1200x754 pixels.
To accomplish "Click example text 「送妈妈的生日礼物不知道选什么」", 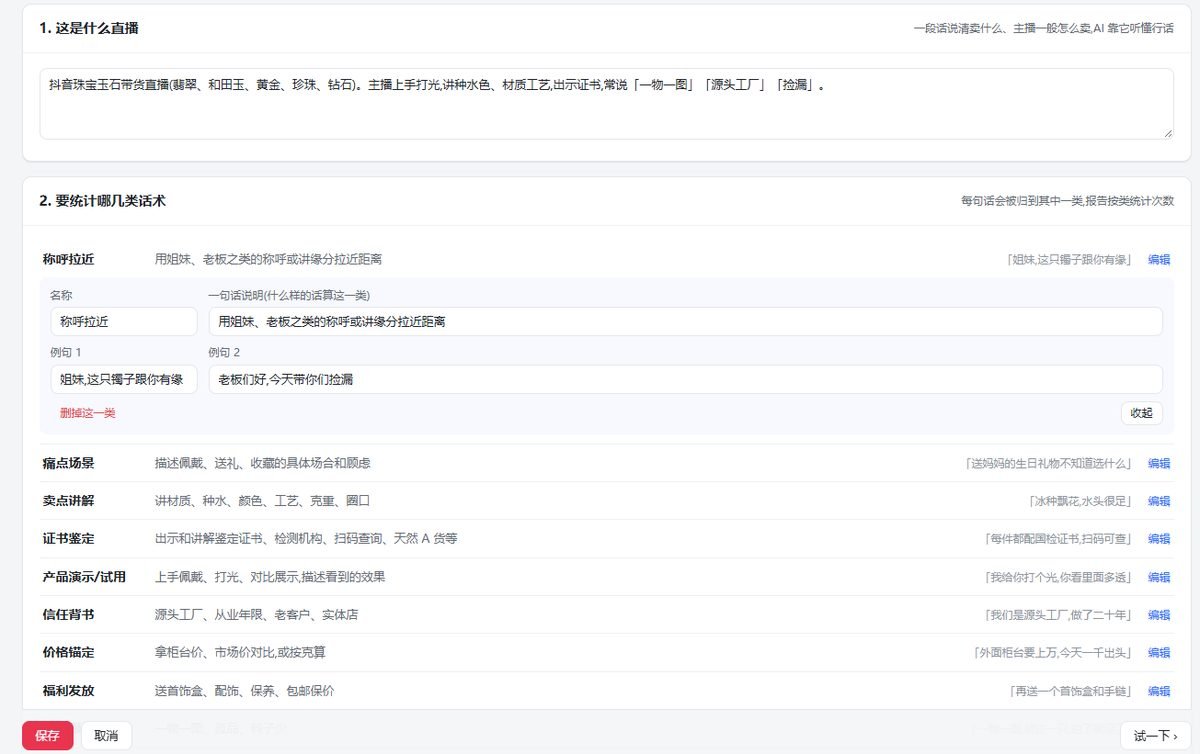I will [x=1048, y=463].
